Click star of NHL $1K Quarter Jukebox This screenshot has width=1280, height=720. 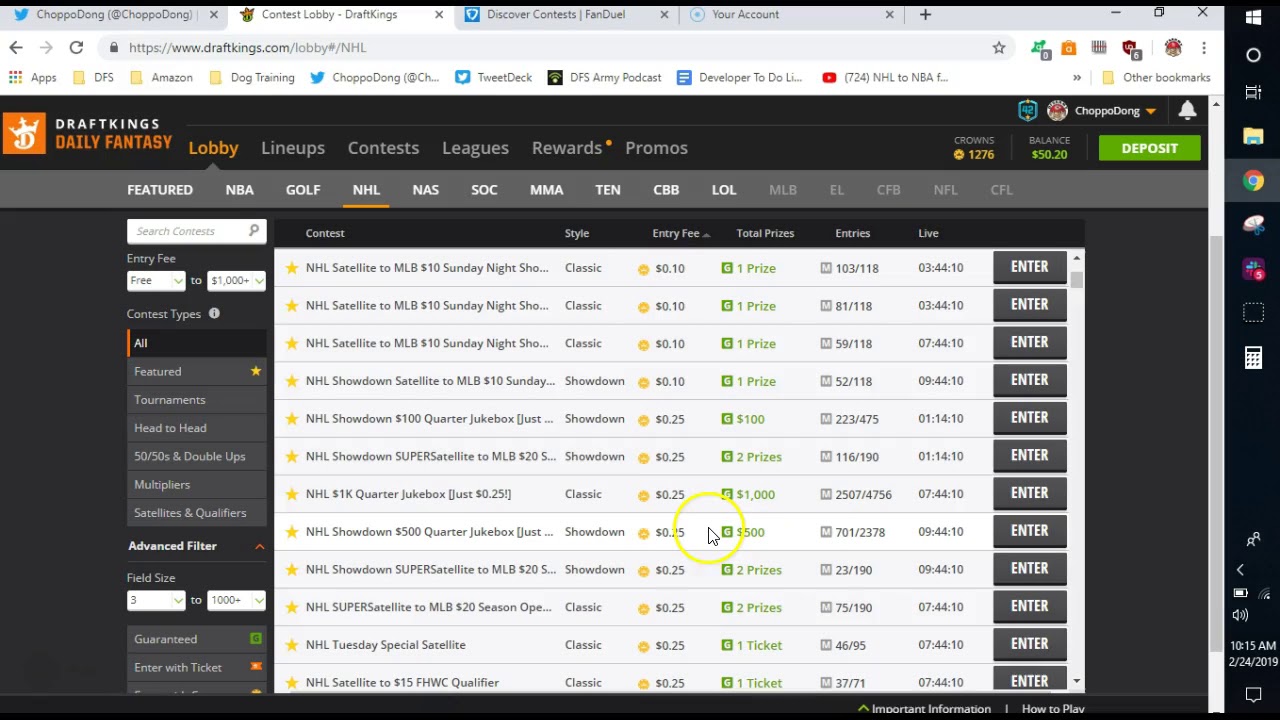(292, 494)
